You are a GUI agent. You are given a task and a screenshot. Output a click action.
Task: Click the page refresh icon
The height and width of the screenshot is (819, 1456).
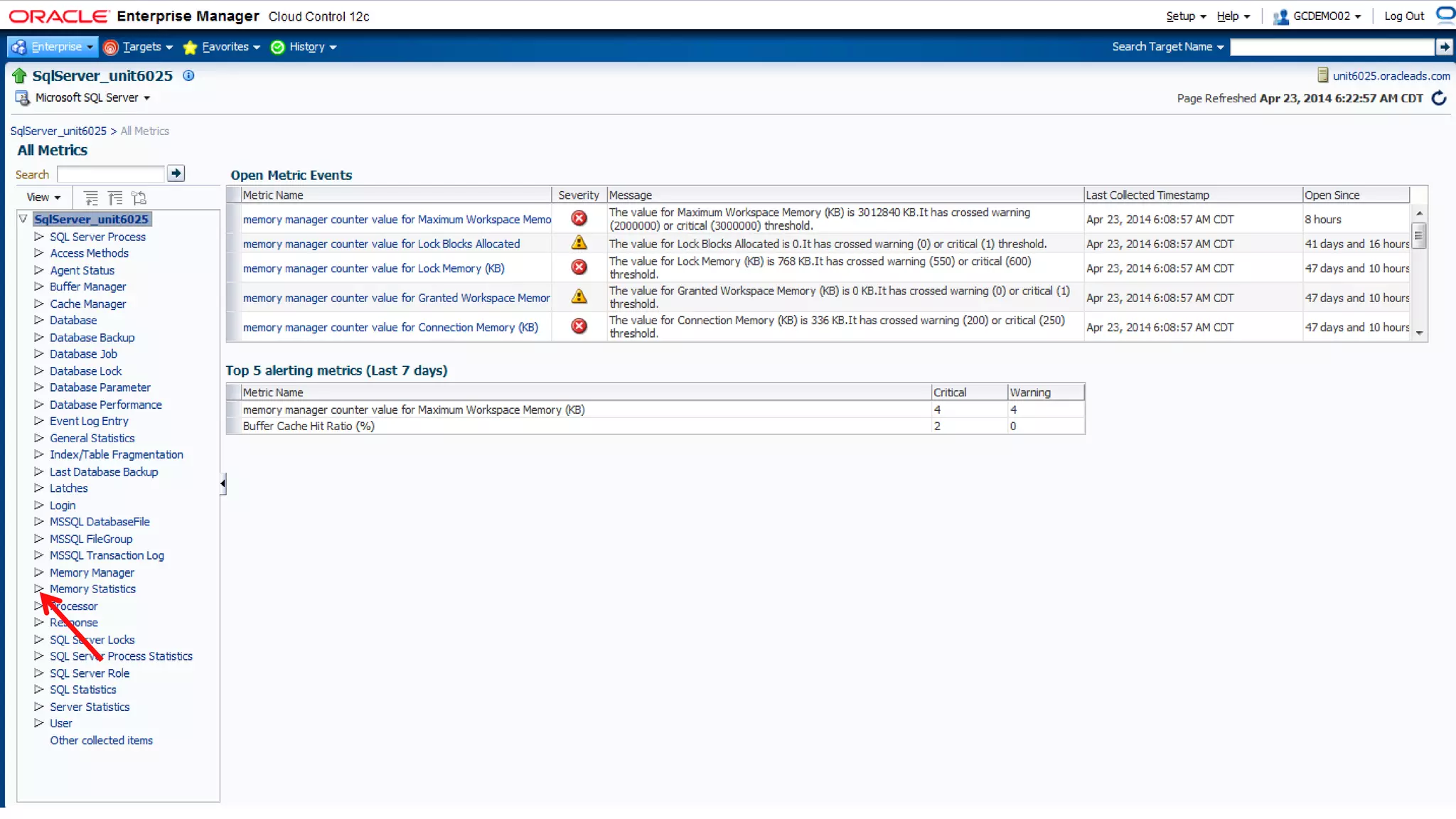click(1439, 98)
